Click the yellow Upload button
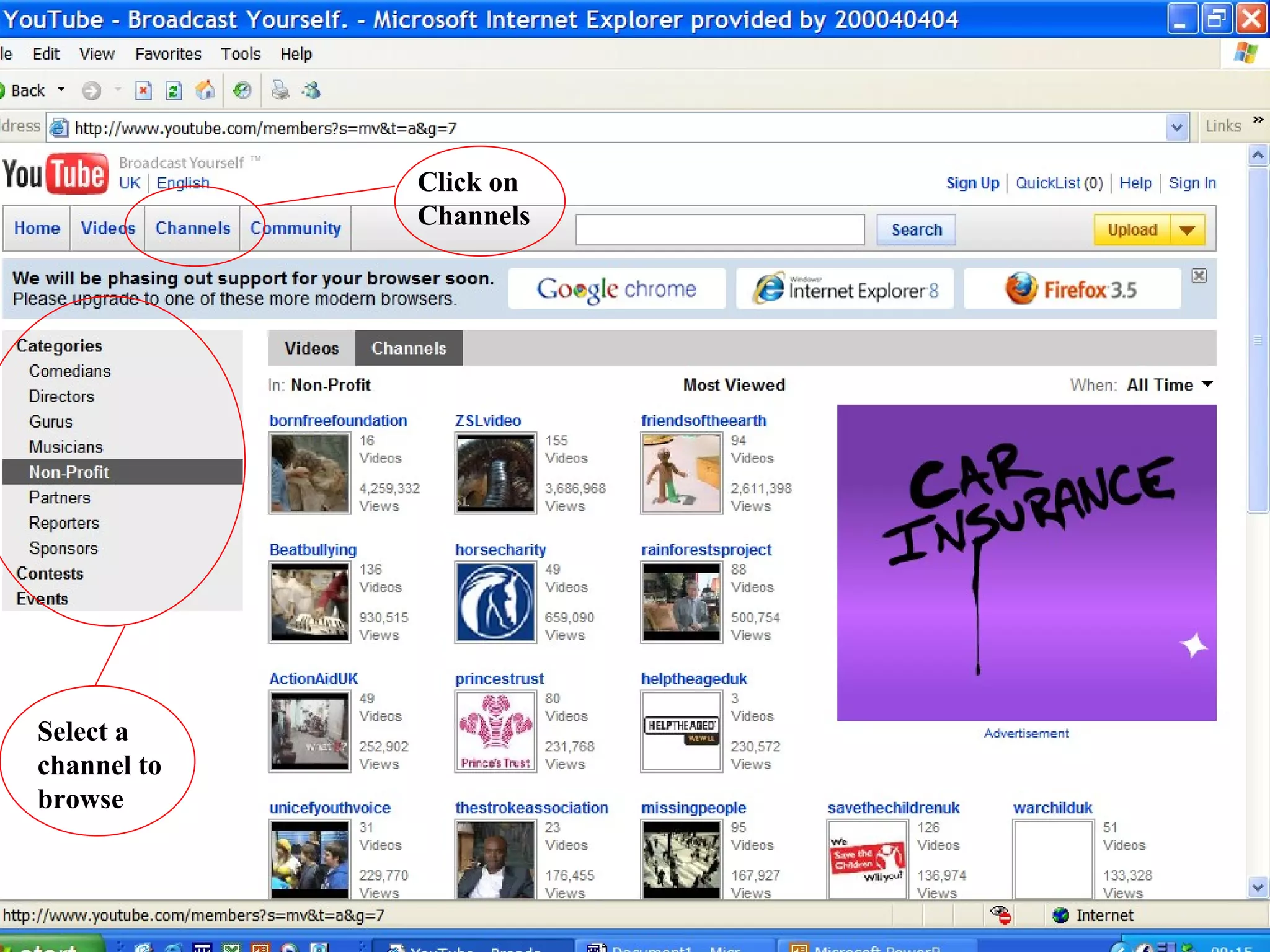The width and height of the screenshot is (1270, 952). point(1132,230)
